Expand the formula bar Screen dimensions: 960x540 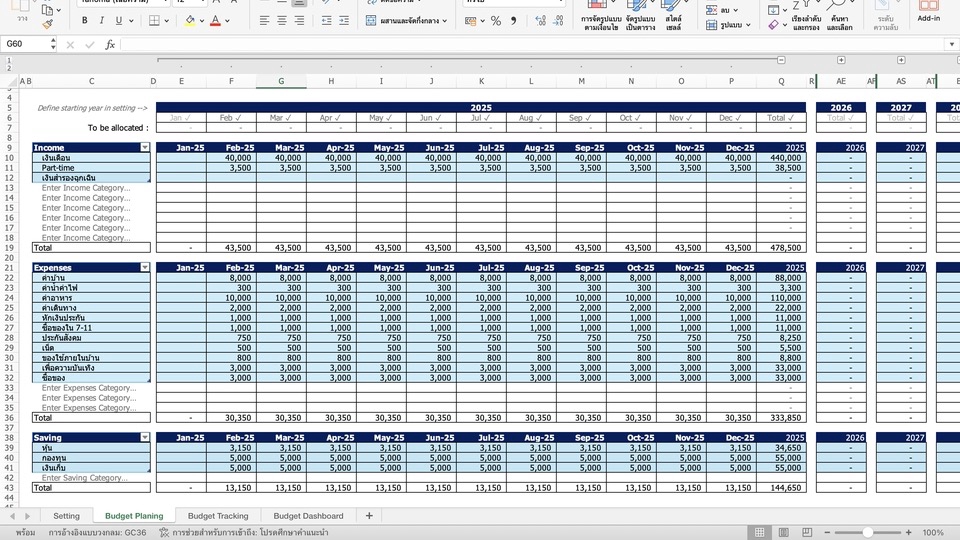coord(951,44)
